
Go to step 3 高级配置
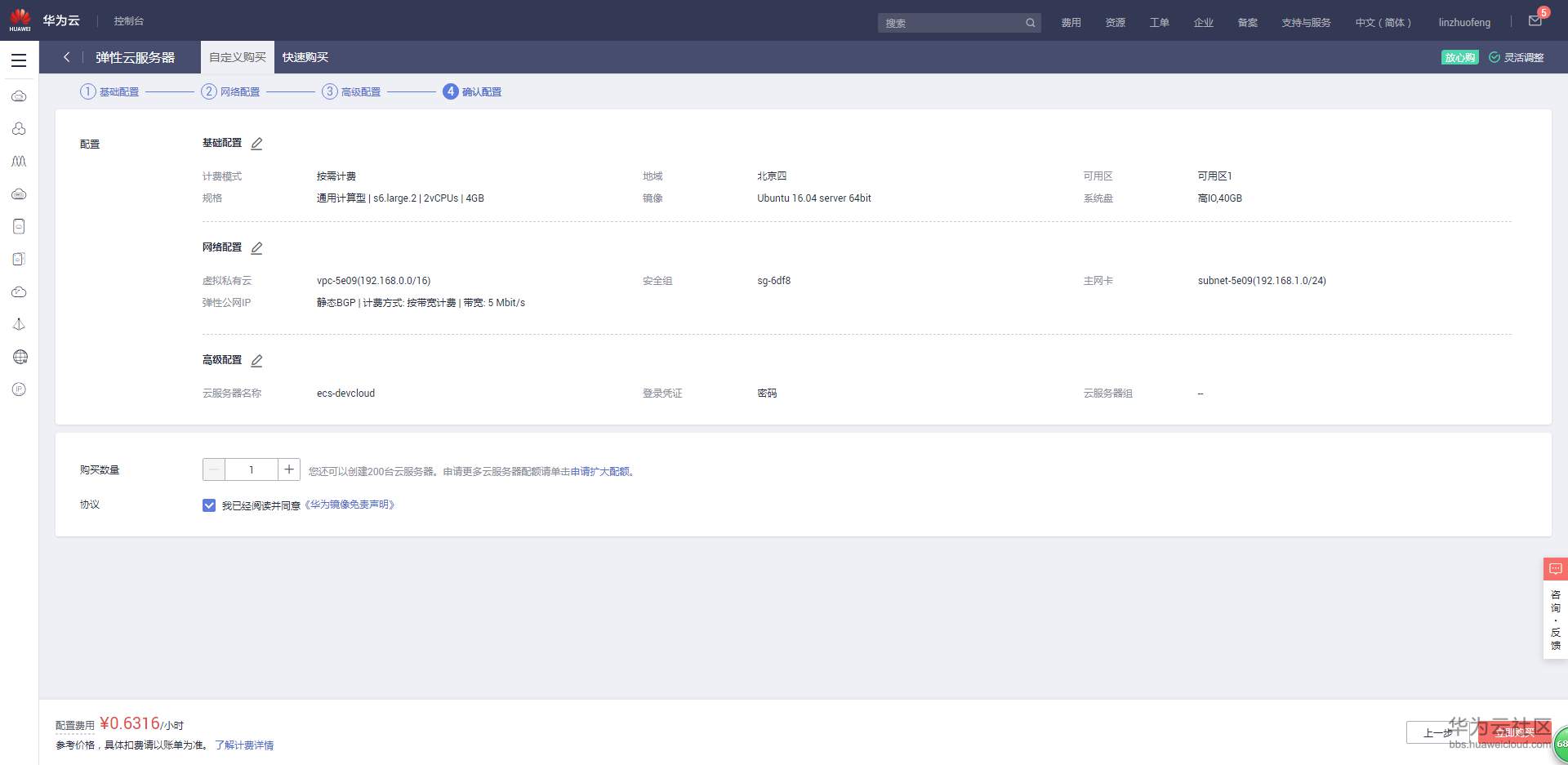pos(351,91)
